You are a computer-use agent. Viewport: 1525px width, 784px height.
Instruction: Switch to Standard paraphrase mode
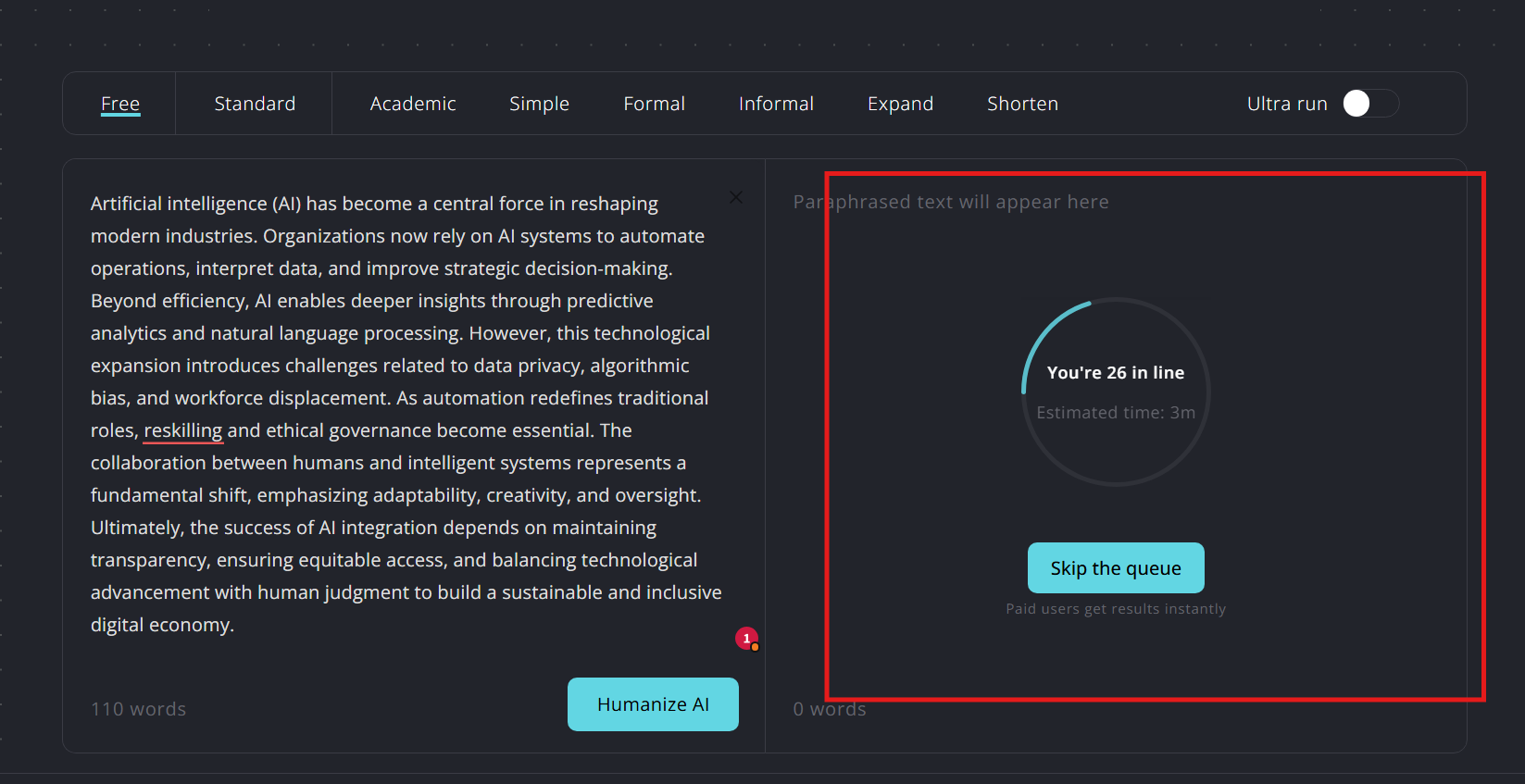pos(255,104)
